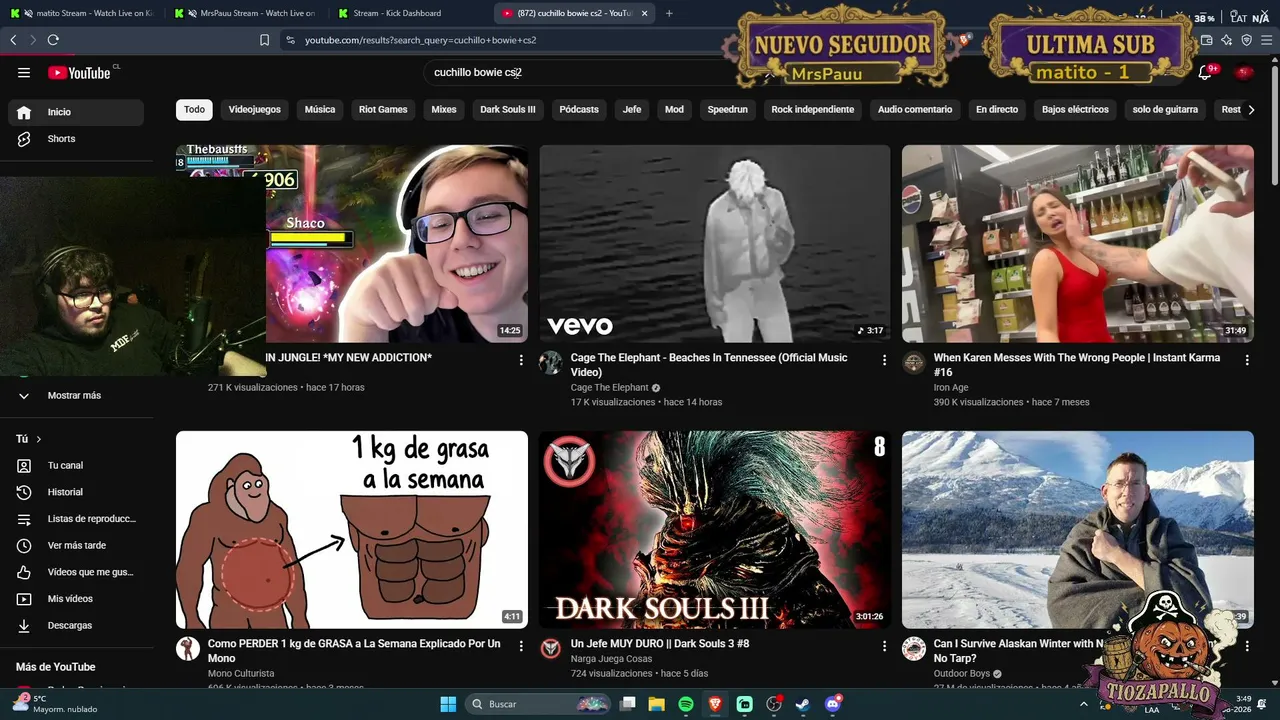Filter by En directo chip
This screenshot has height=720, width=1280.
(x=997, y=109)
